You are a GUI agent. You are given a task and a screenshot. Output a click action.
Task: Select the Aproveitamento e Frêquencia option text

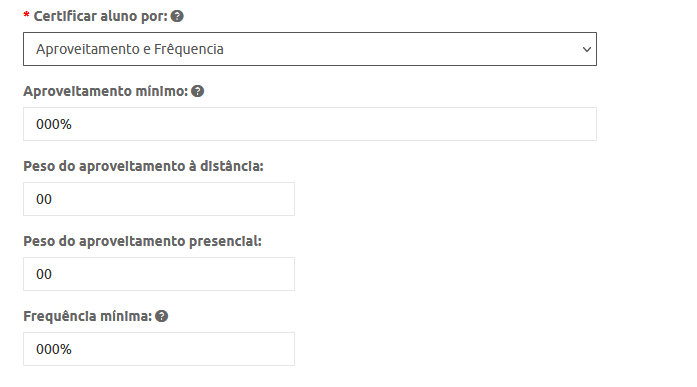(130, 49)
